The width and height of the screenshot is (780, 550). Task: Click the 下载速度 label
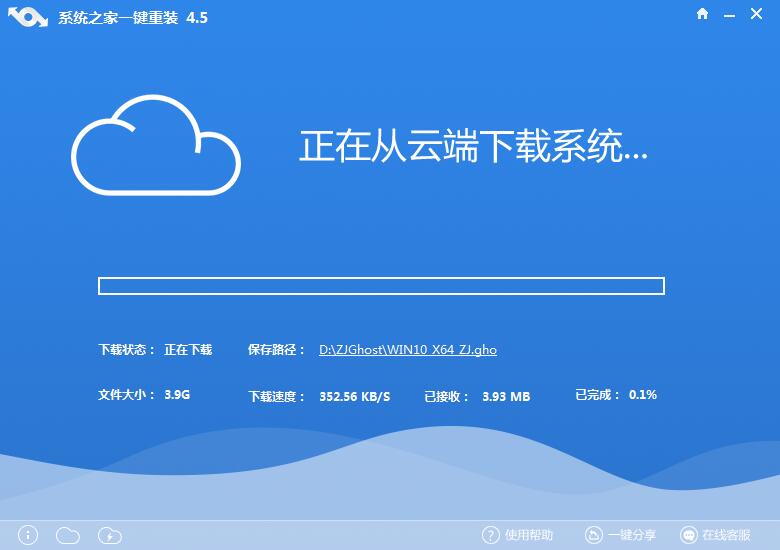[x=276, y=397]
